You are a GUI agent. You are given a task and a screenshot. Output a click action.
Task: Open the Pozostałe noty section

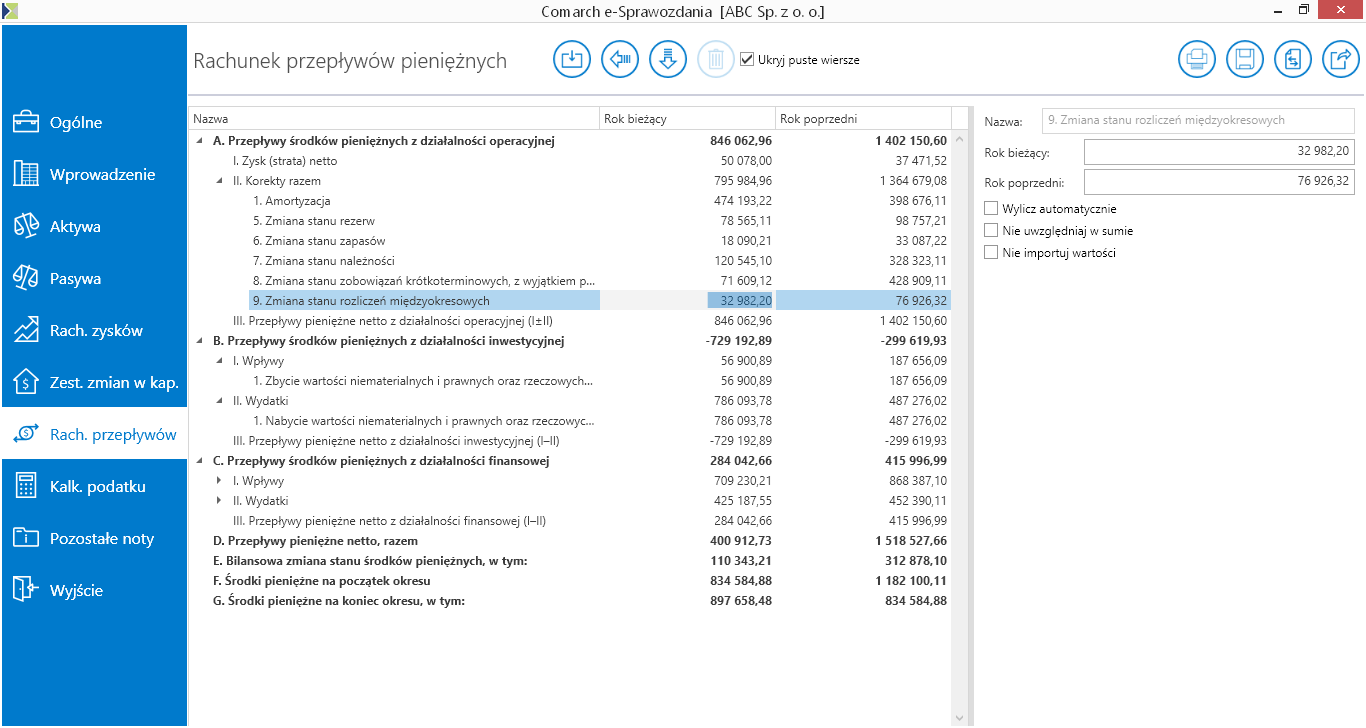[x=102, y=539]
